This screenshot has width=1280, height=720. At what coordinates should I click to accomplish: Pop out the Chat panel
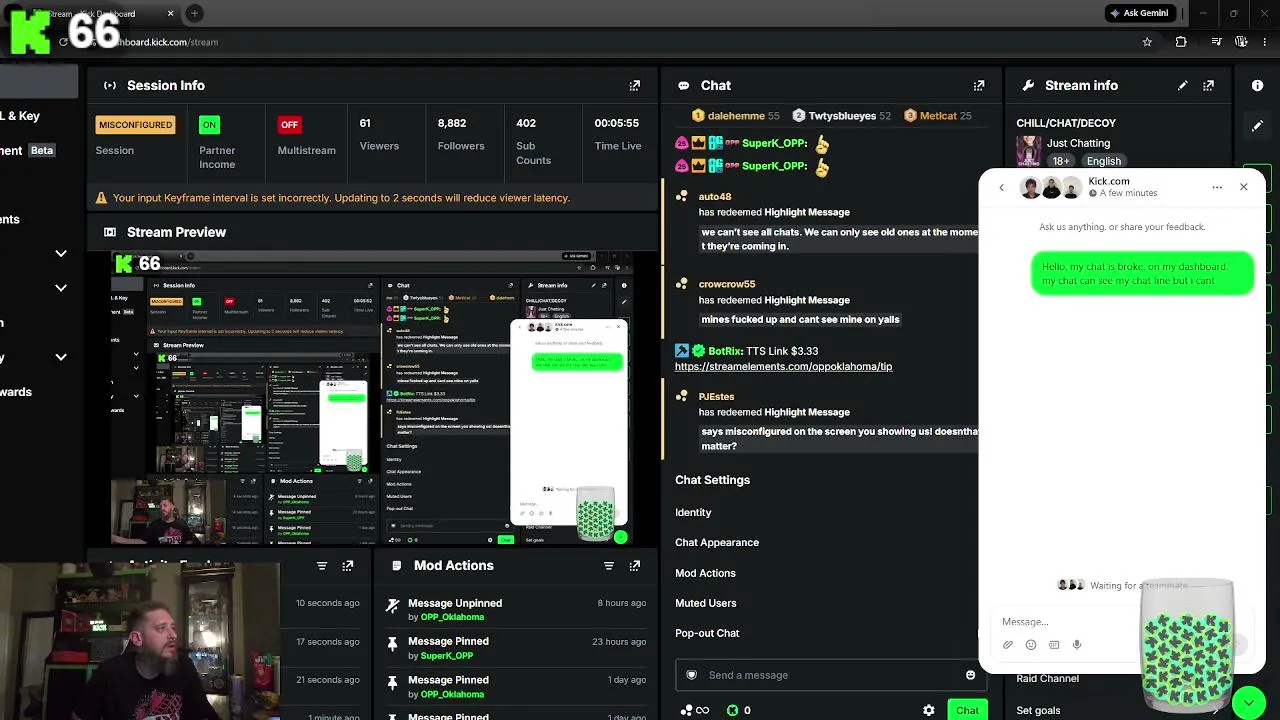pyautogui.click(x=979, y=86)
